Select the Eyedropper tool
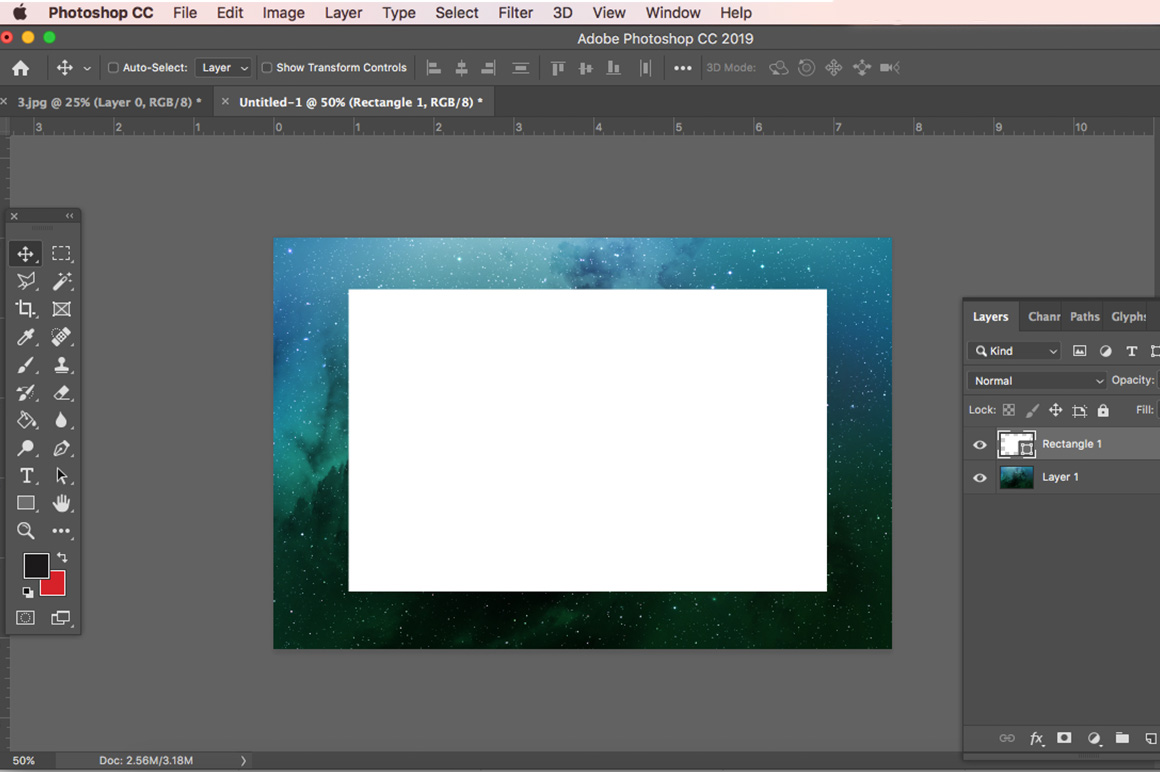 (26, 337)
